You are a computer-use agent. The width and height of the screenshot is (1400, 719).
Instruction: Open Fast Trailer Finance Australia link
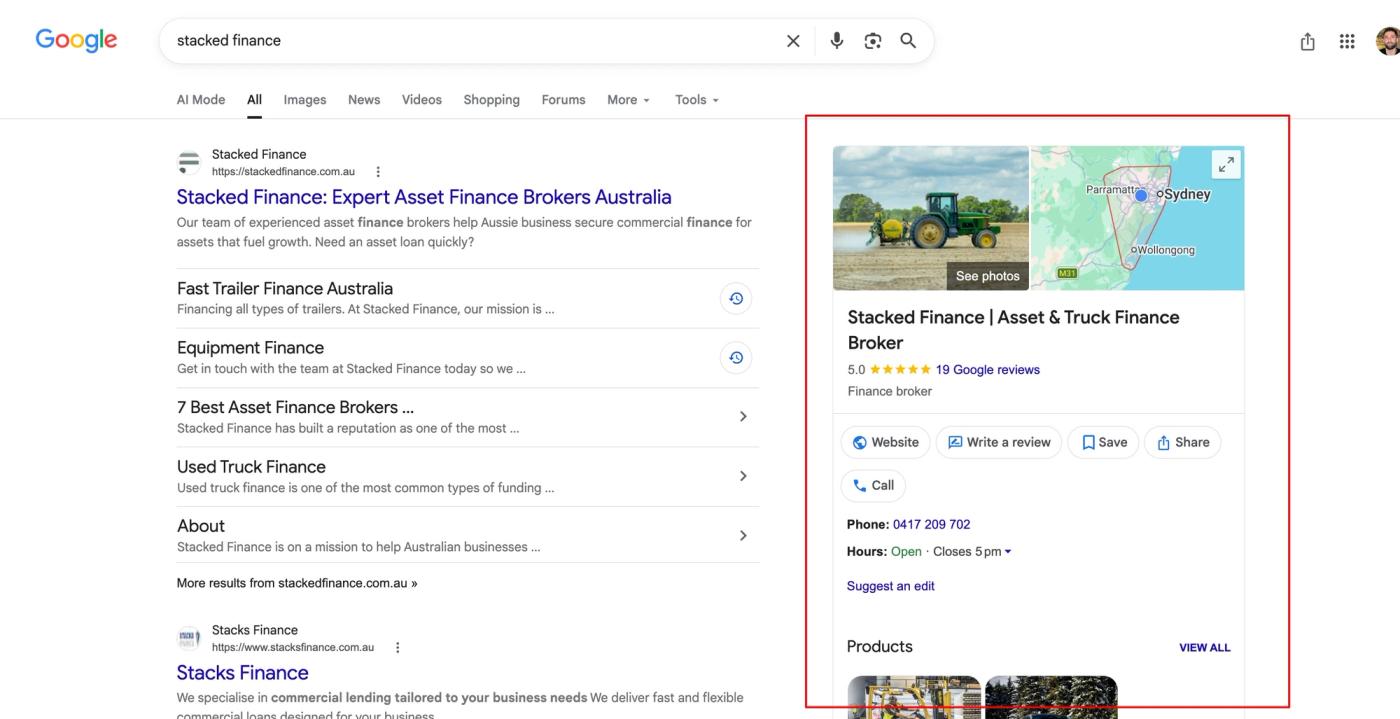(285, 288)
